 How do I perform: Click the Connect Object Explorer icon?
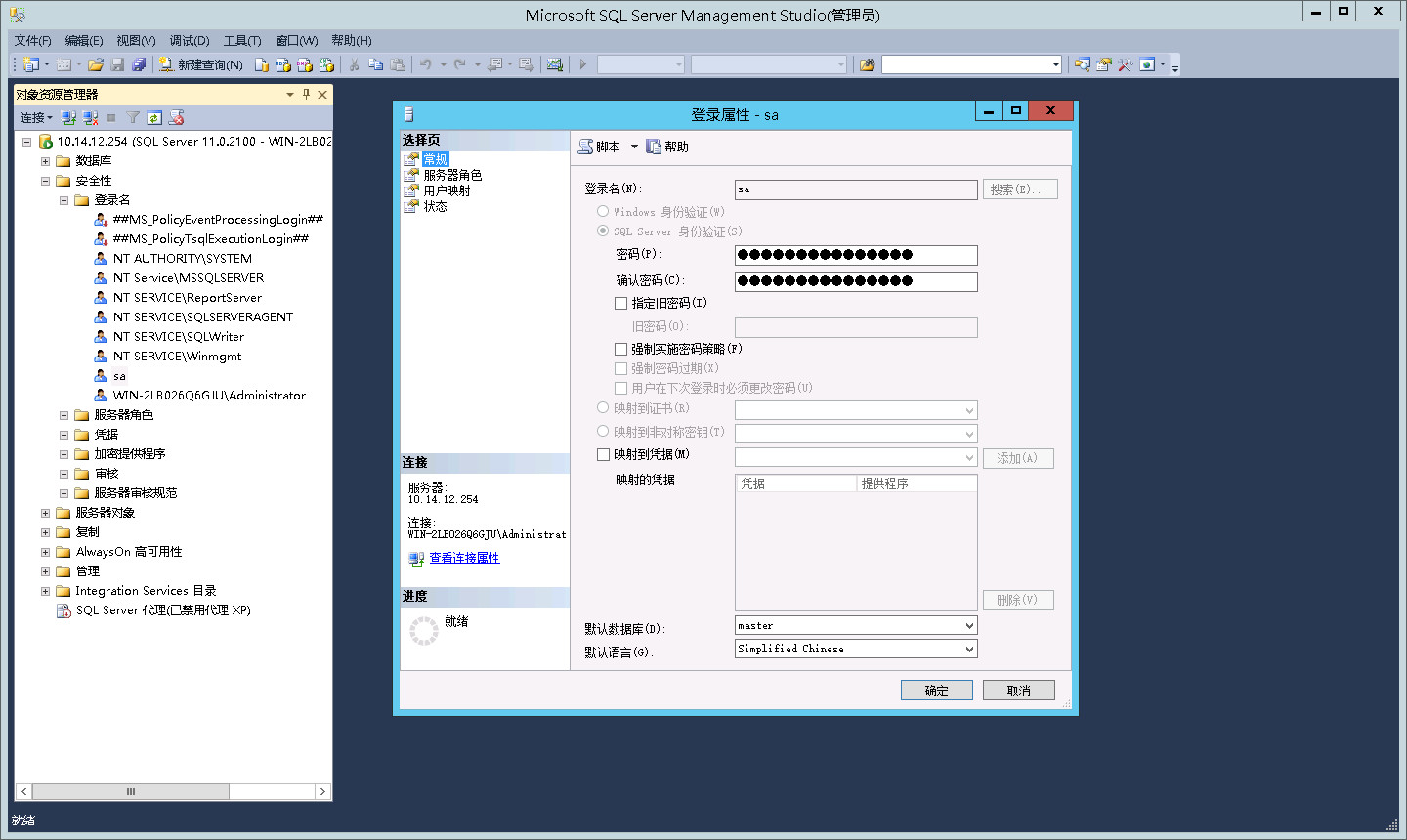click(68, 117)
